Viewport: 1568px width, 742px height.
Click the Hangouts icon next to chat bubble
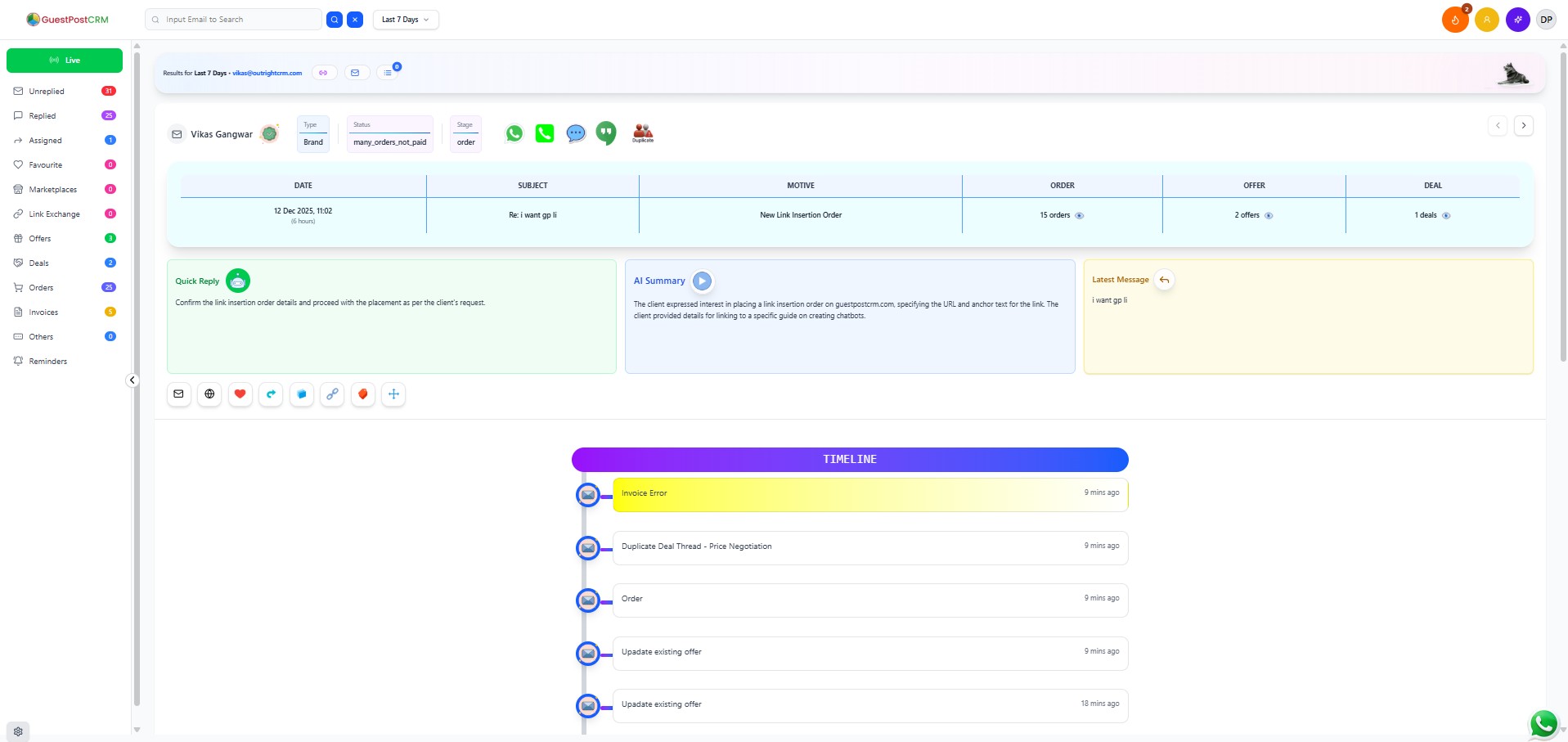606,133
